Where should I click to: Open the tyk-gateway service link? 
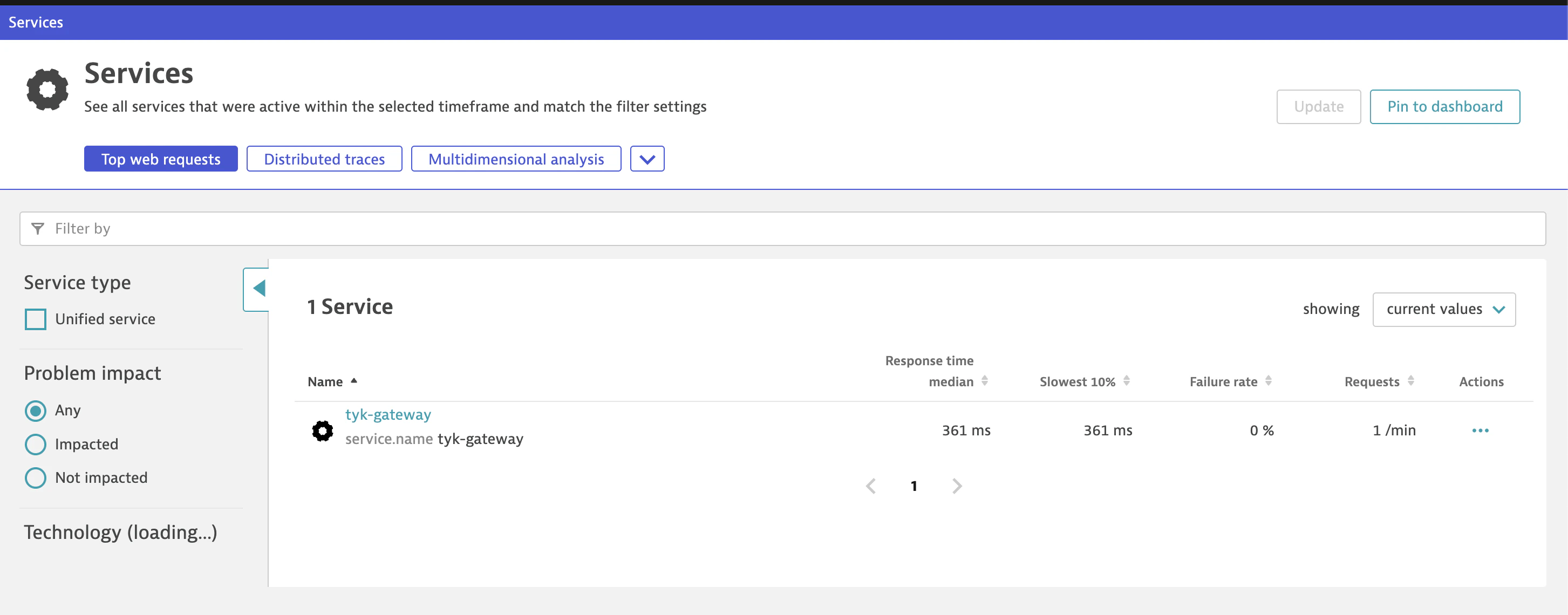click(388, 414)
